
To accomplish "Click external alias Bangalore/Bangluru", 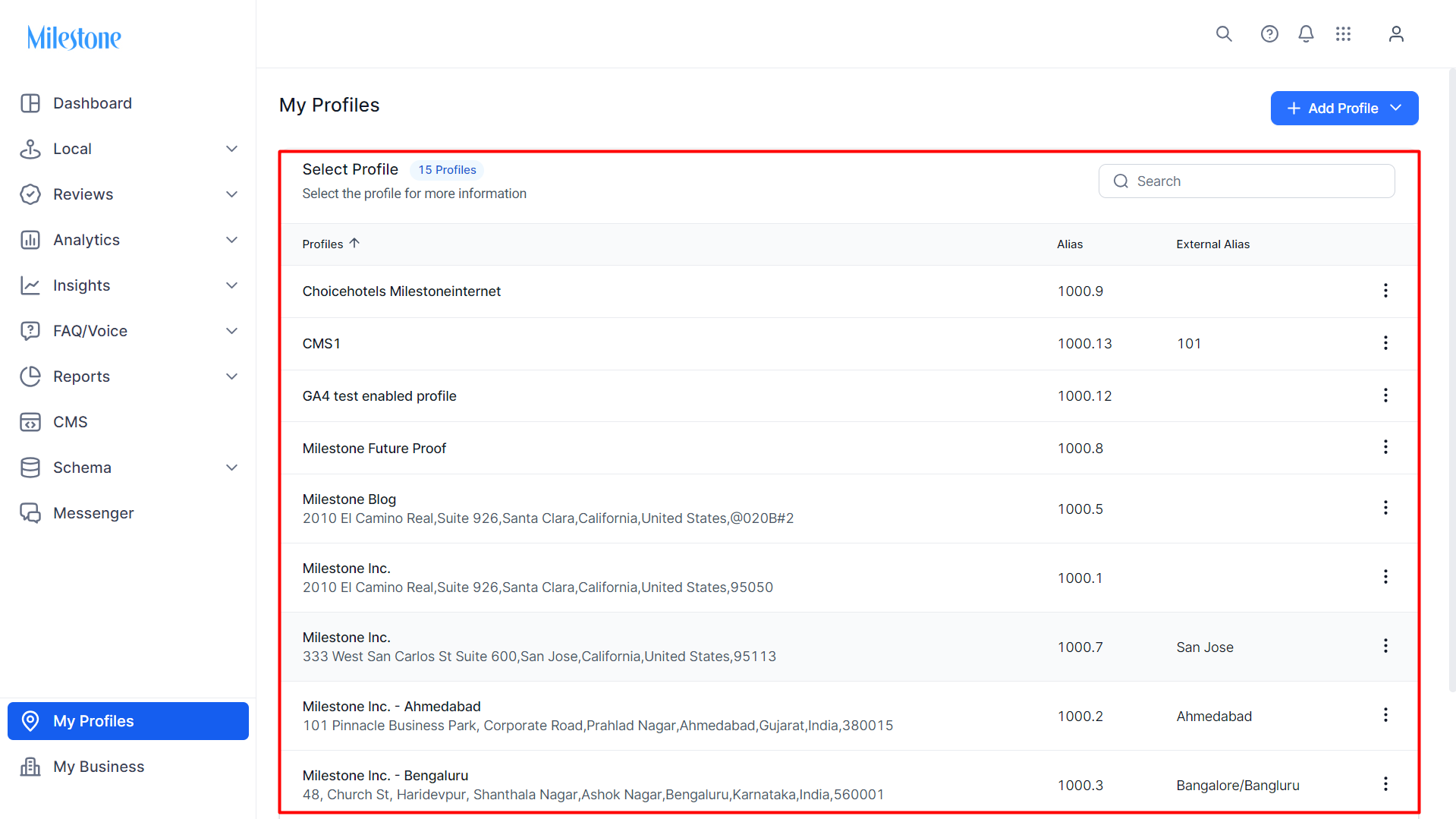I will tap(1237, 786).
